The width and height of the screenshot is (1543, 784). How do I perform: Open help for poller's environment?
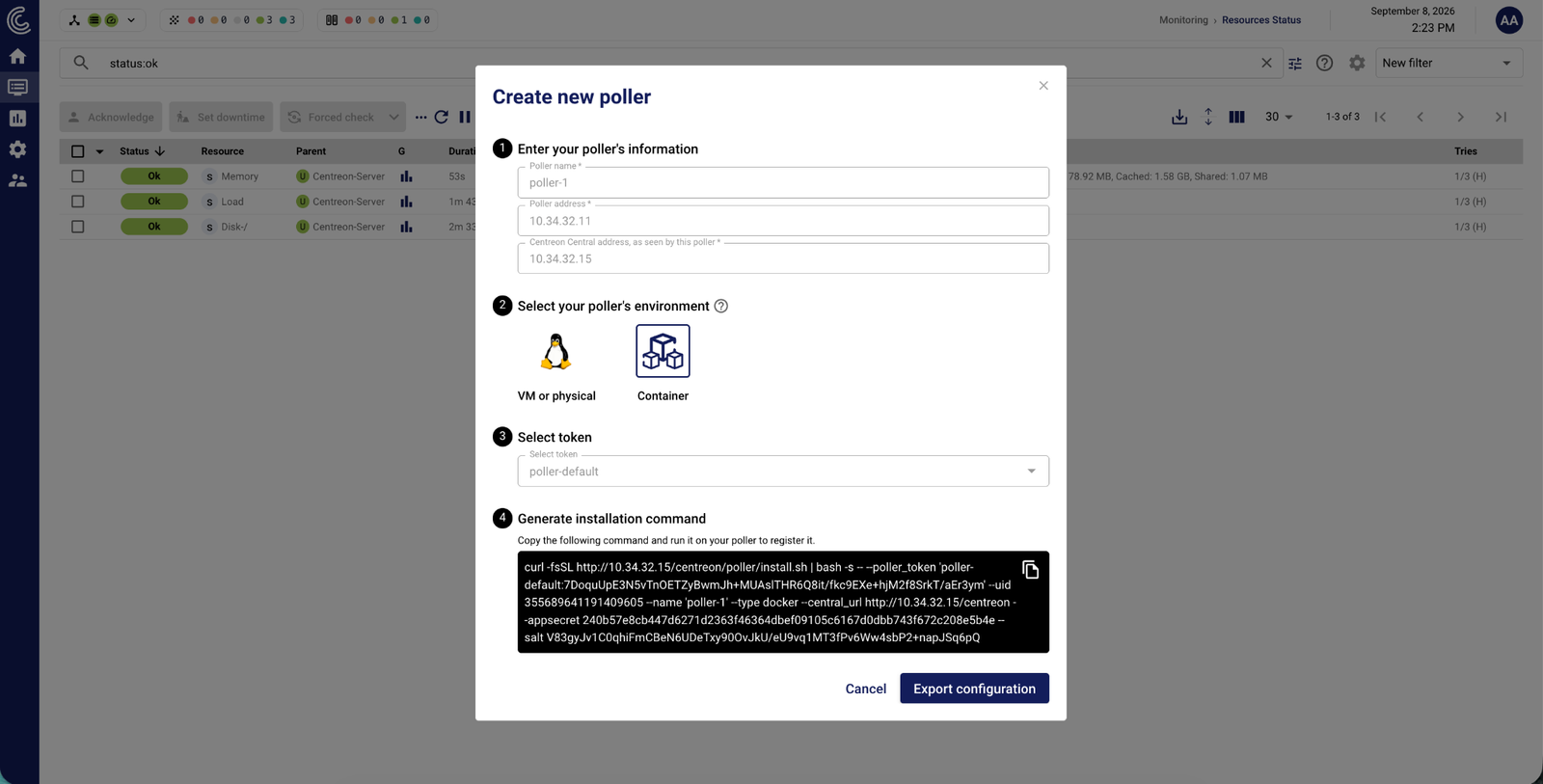click(x=720, y=306)
